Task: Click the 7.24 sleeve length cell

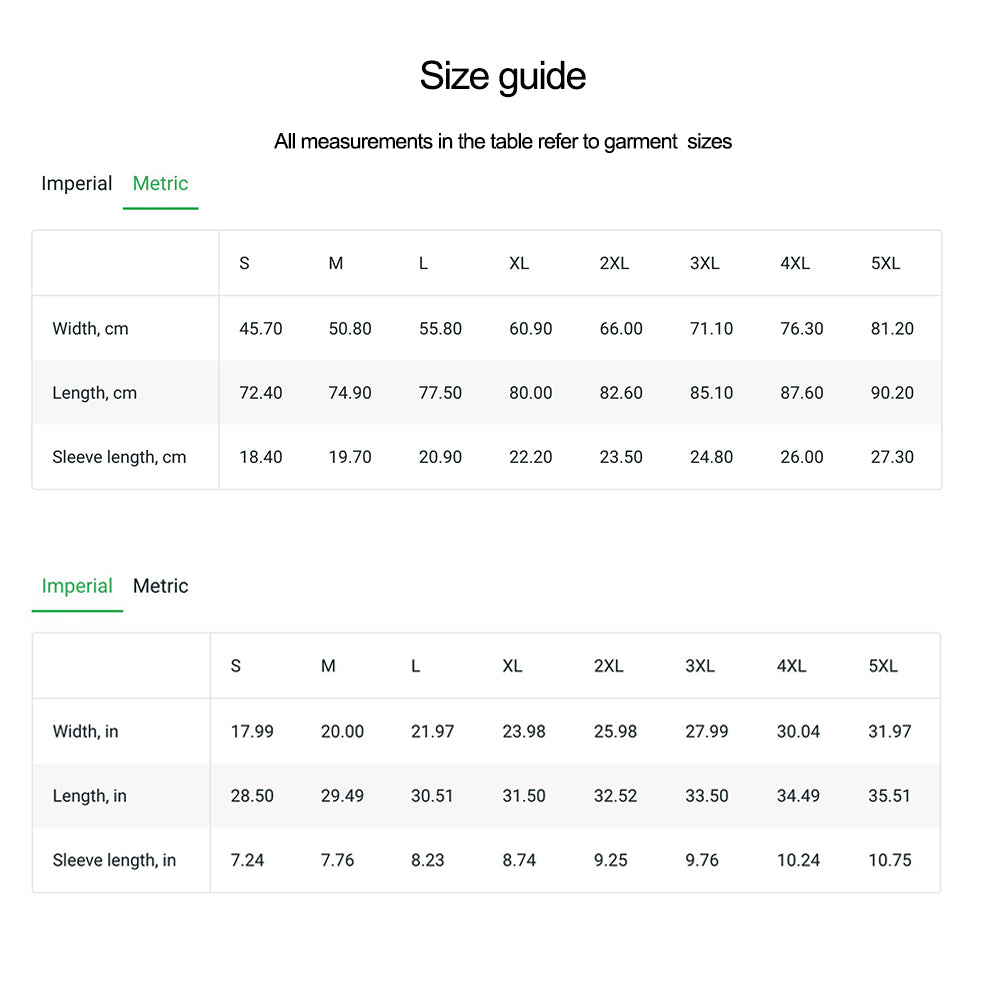Action: (247, 860)
